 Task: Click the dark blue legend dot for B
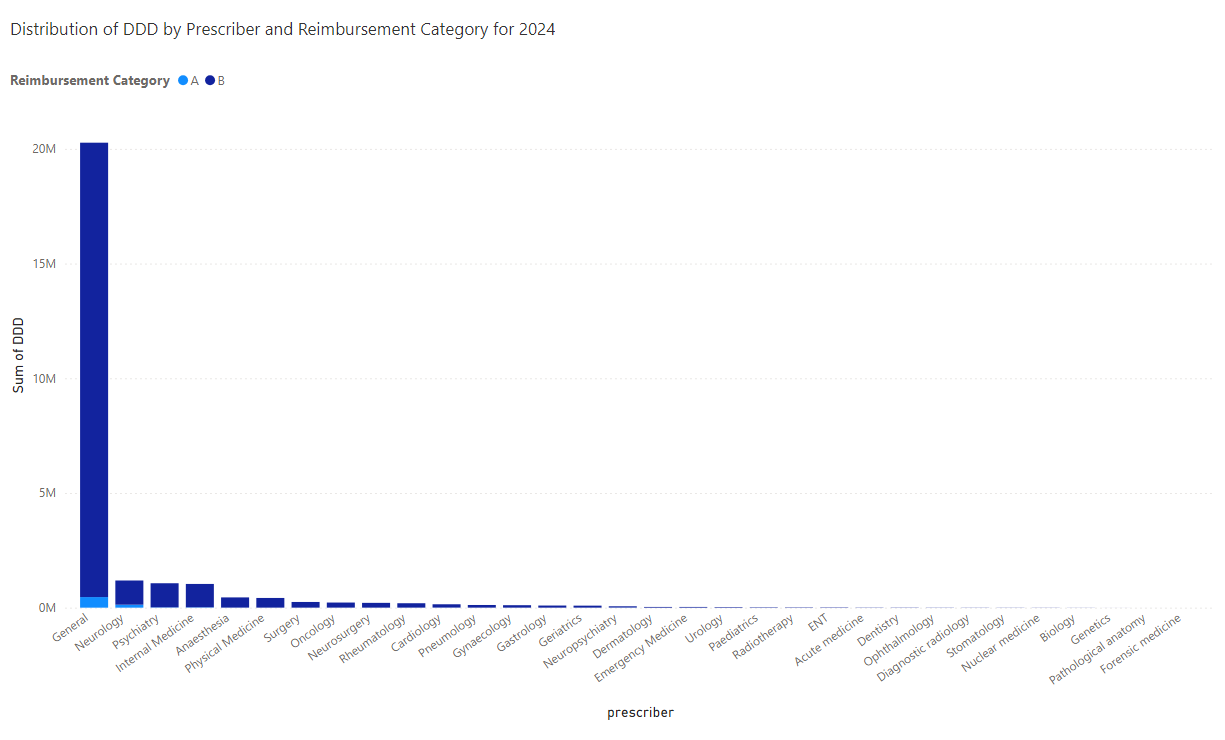click(x=210, y=81)
